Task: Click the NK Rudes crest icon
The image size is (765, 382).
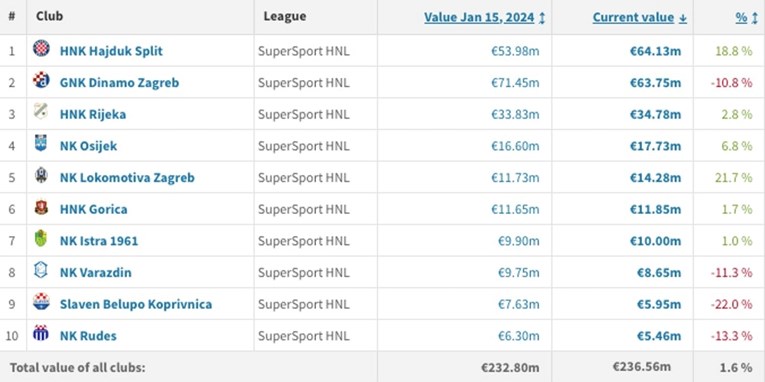Action: 41,334
